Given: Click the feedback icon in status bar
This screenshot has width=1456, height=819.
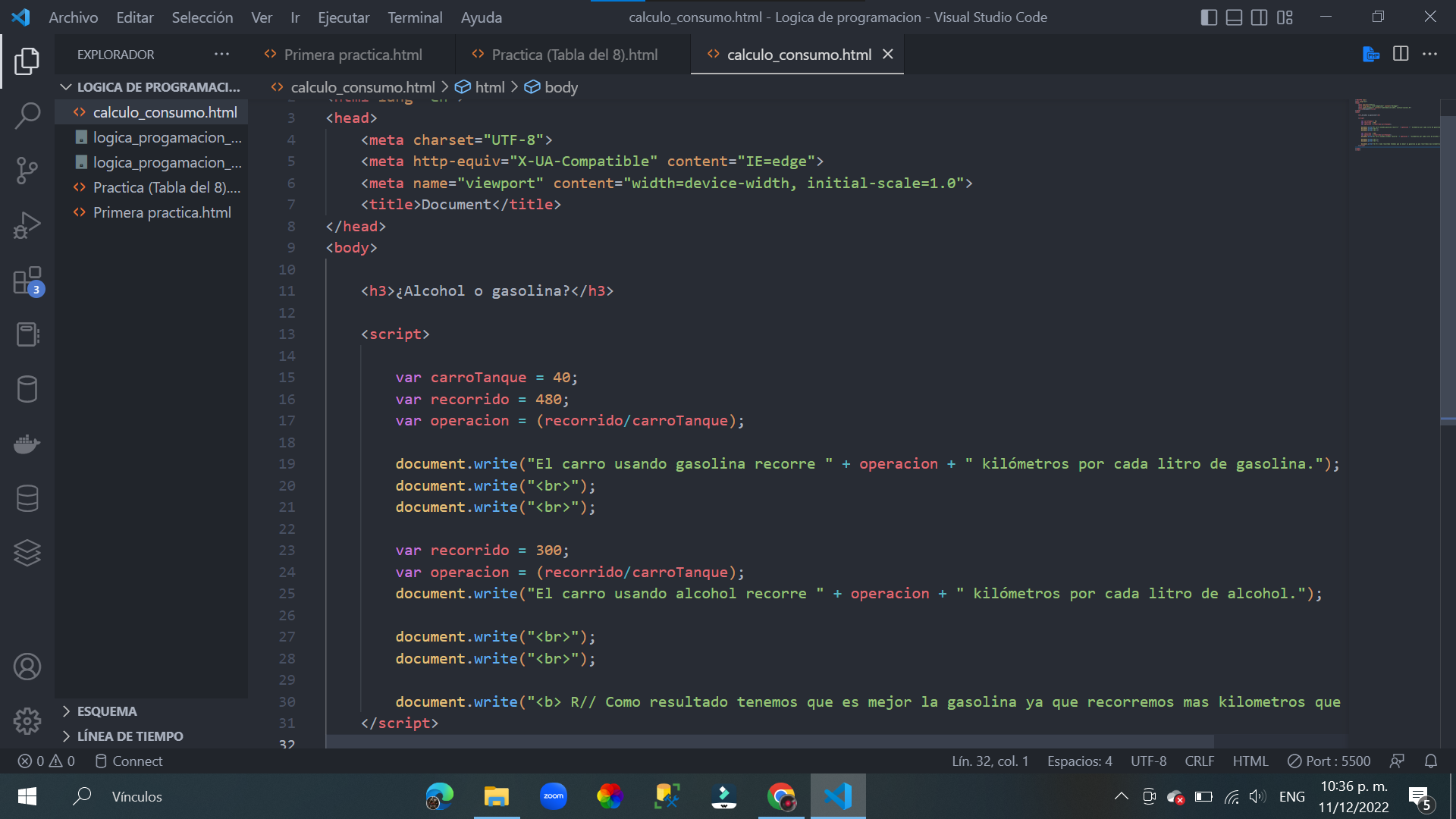Looking at the screenshot, I should pyautogui.click(x=1397, y=761).
